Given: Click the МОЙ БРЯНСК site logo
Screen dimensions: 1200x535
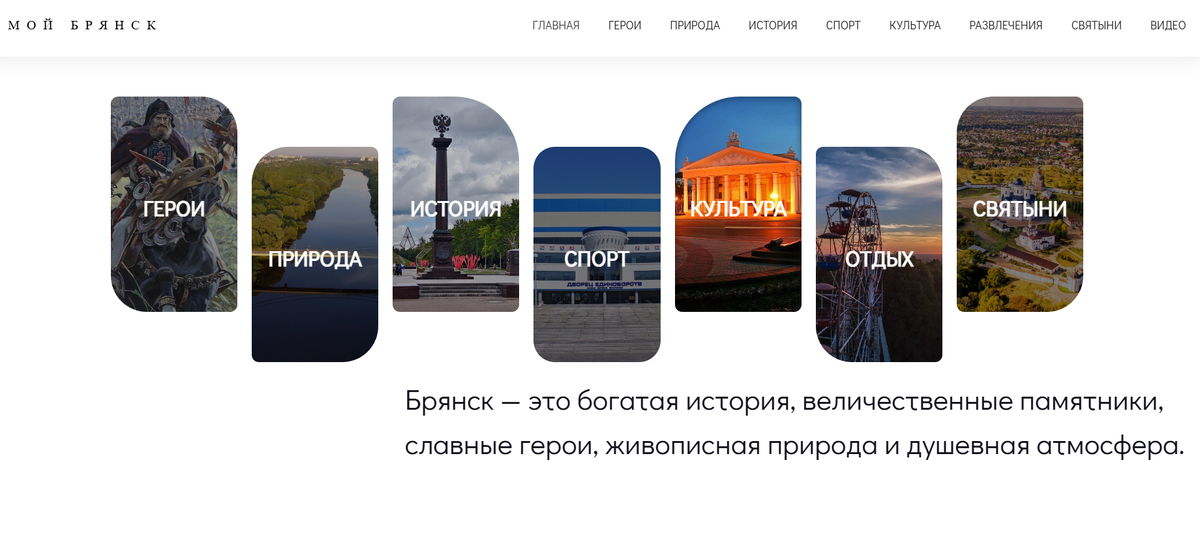Looking at the screenshot, I should click(82, 25).
